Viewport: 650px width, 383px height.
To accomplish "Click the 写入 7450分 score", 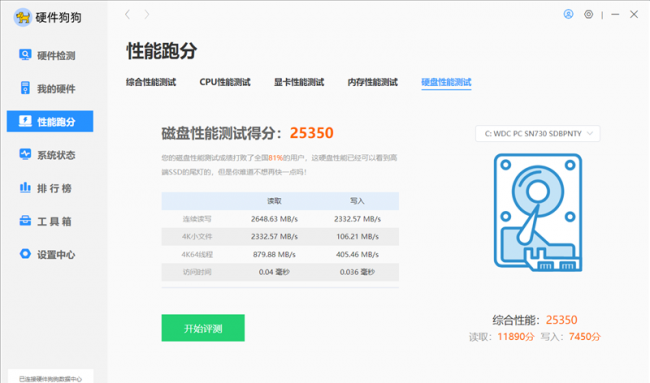I will click(x=570, y=337).
